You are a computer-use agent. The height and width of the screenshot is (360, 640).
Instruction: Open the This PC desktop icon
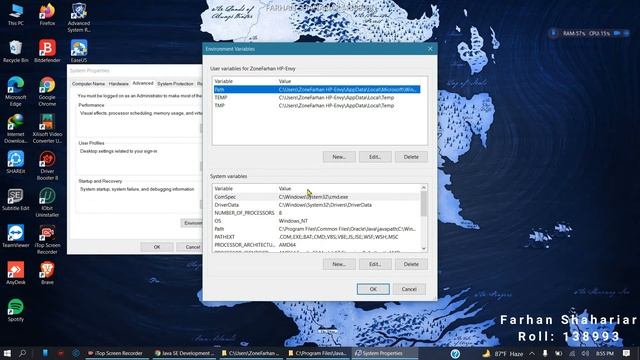click(x=16, y=14)
